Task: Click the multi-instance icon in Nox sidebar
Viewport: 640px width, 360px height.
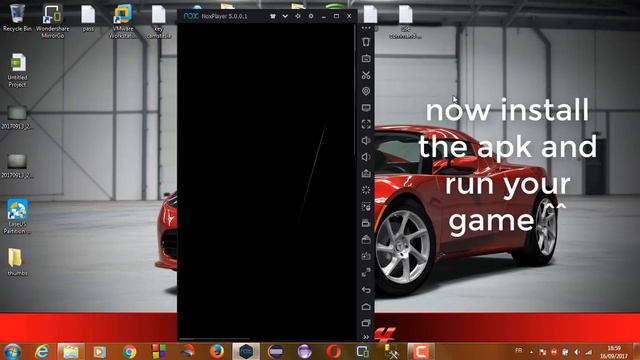Action: pos(366,256)
